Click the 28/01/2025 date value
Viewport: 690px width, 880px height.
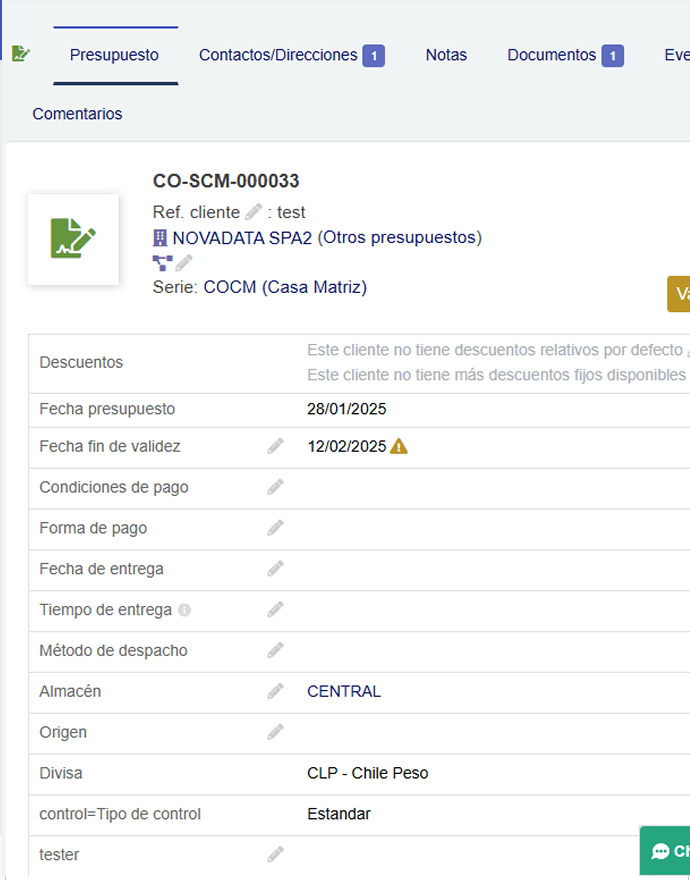(346, 409)
